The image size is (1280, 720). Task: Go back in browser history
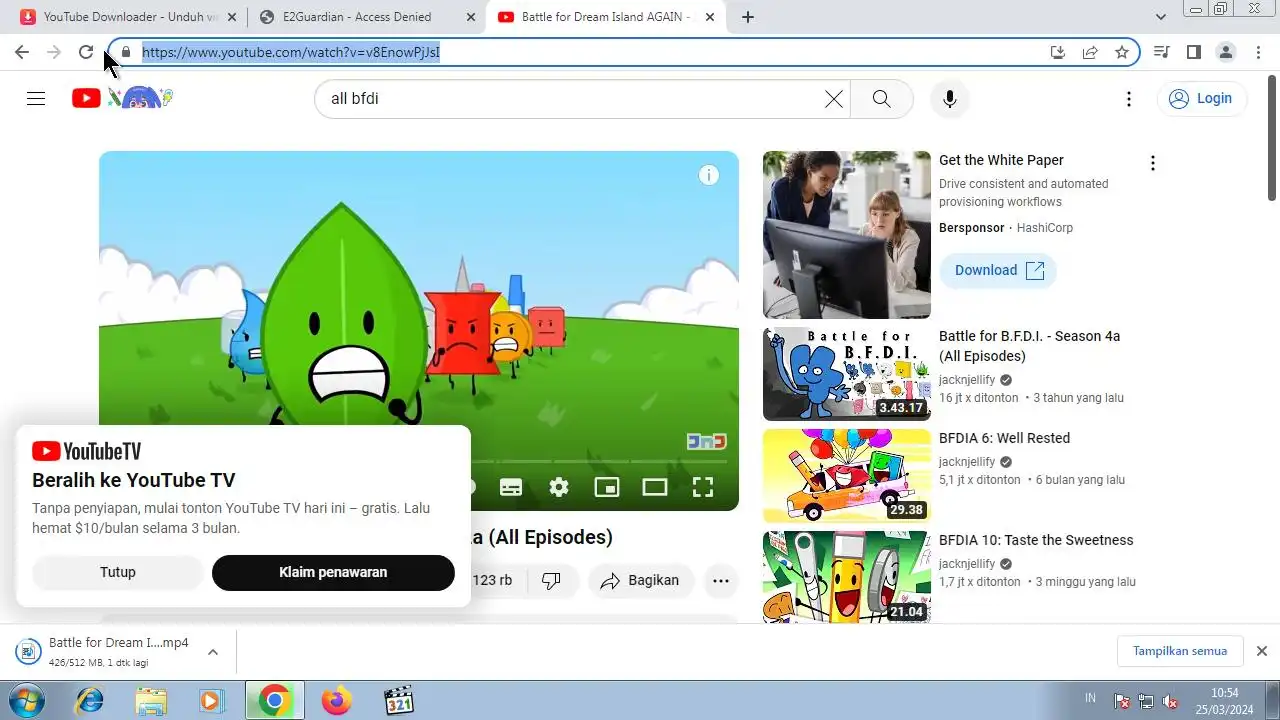pyautogui.click(x=22, y=52)
